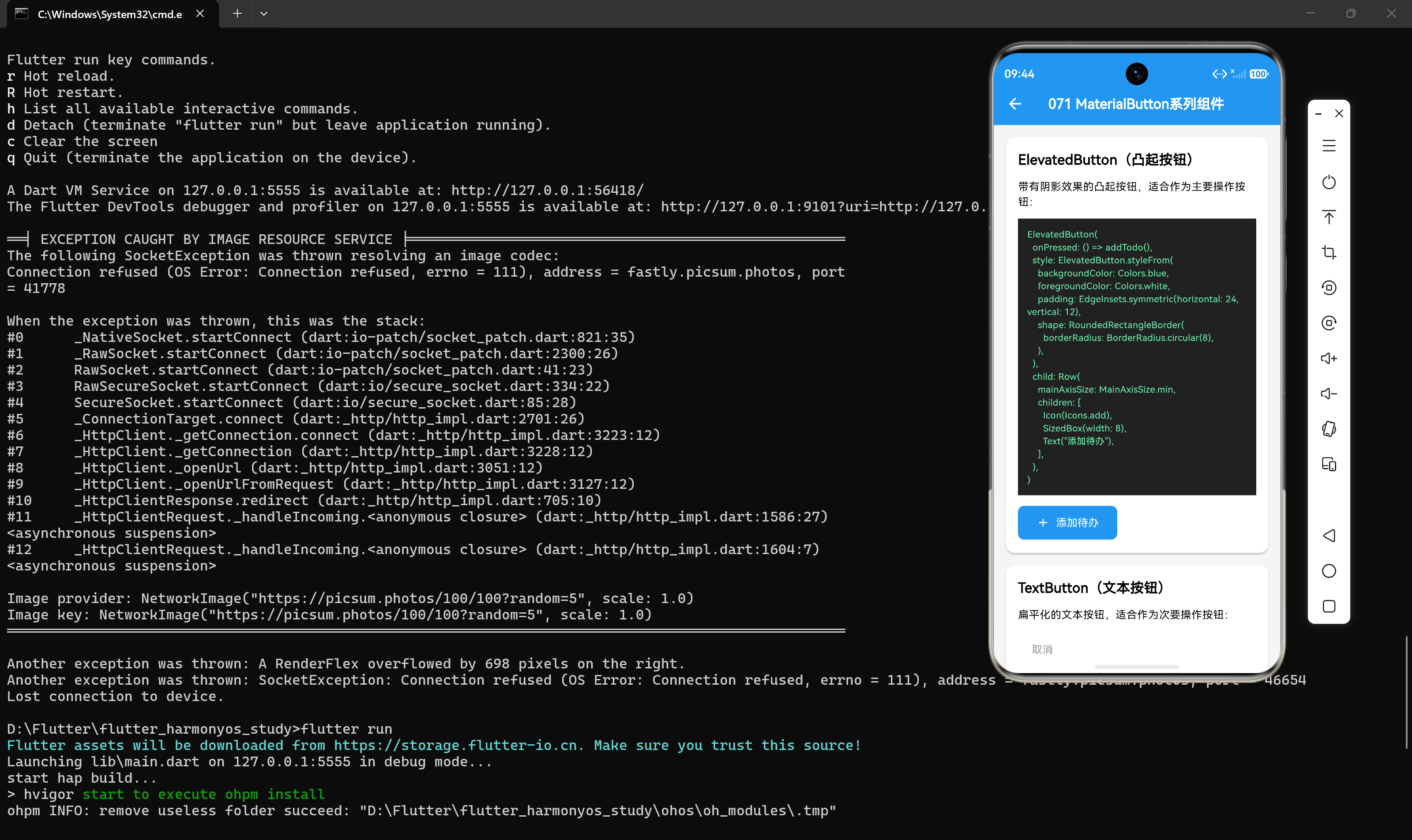
Task: Tap the emulator Recents square button
Action: [x=1329, y=606]
